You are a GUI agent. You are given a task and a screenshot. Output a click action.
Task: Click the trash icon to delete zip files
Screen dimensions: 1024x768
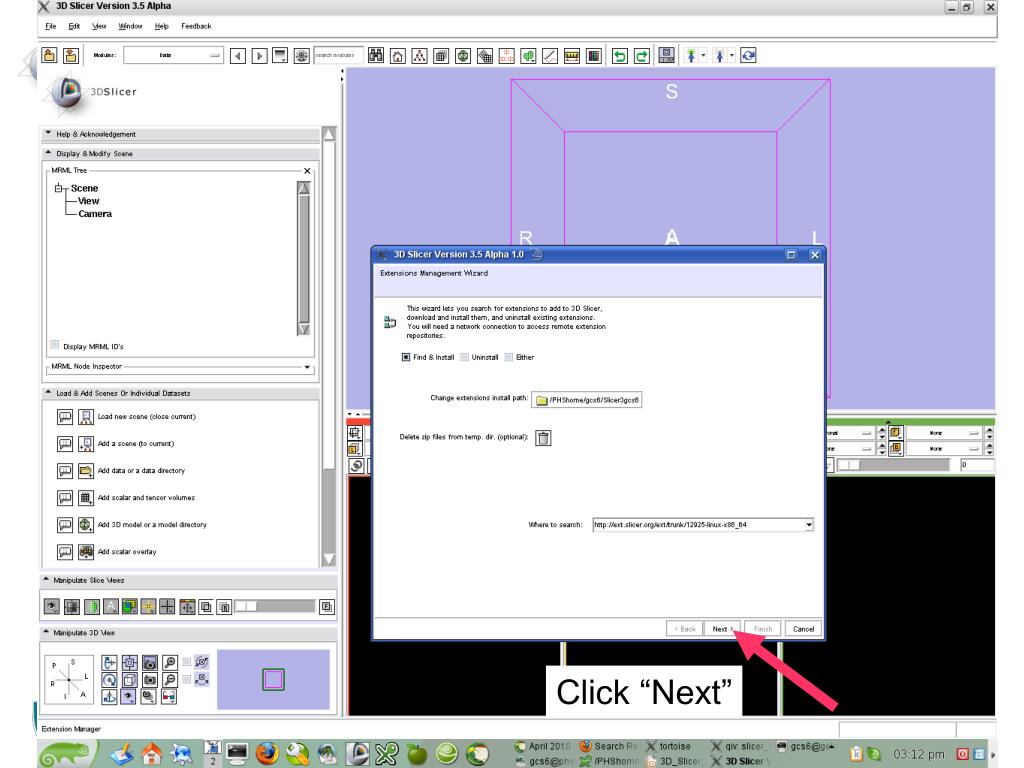point(543,438)
